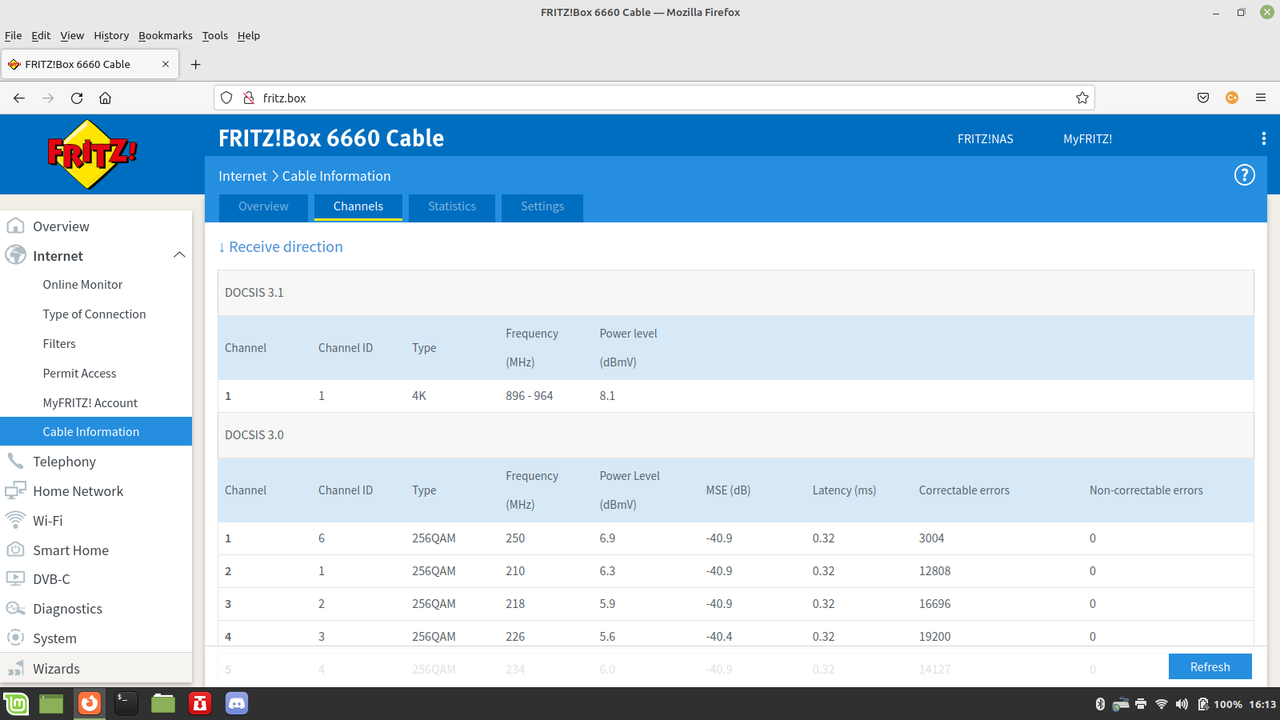Click the Receive direction heading
The height and width of the screenshot is (720, 1280).
[281, 247]
